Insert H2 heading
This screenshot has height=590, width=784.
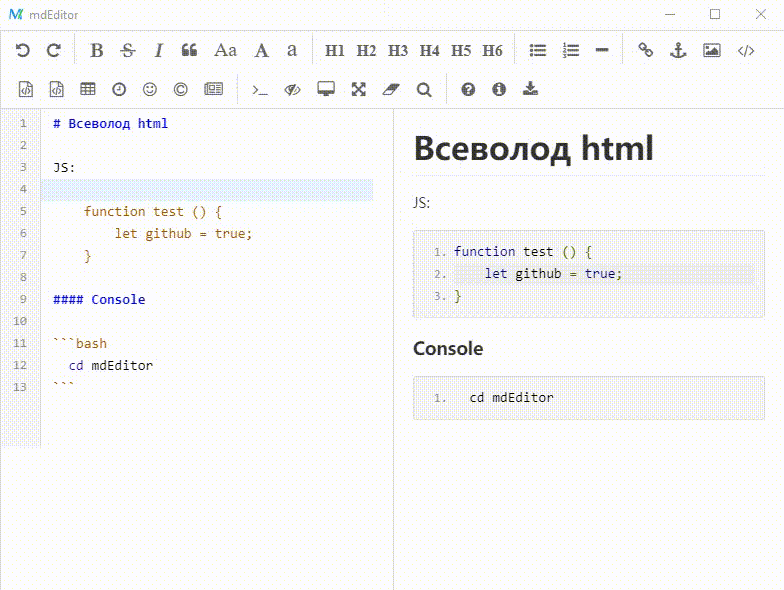366,50
